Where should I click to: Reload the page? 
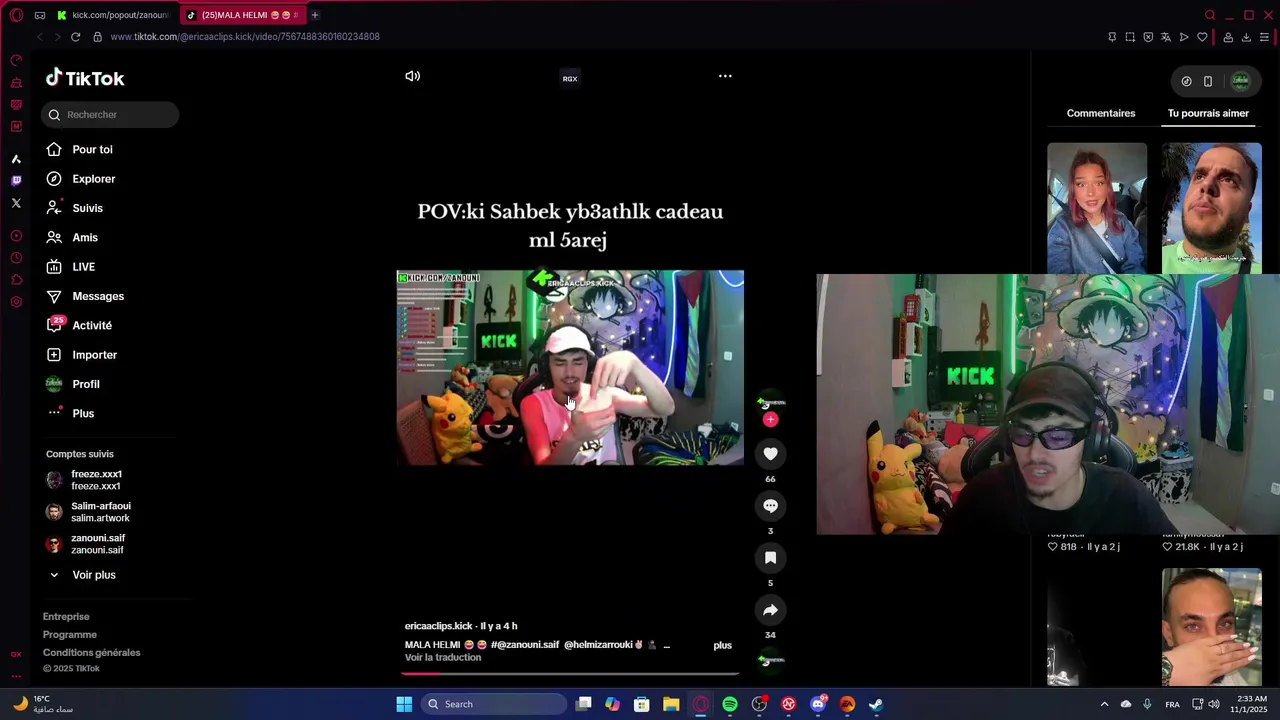(75, 37)
